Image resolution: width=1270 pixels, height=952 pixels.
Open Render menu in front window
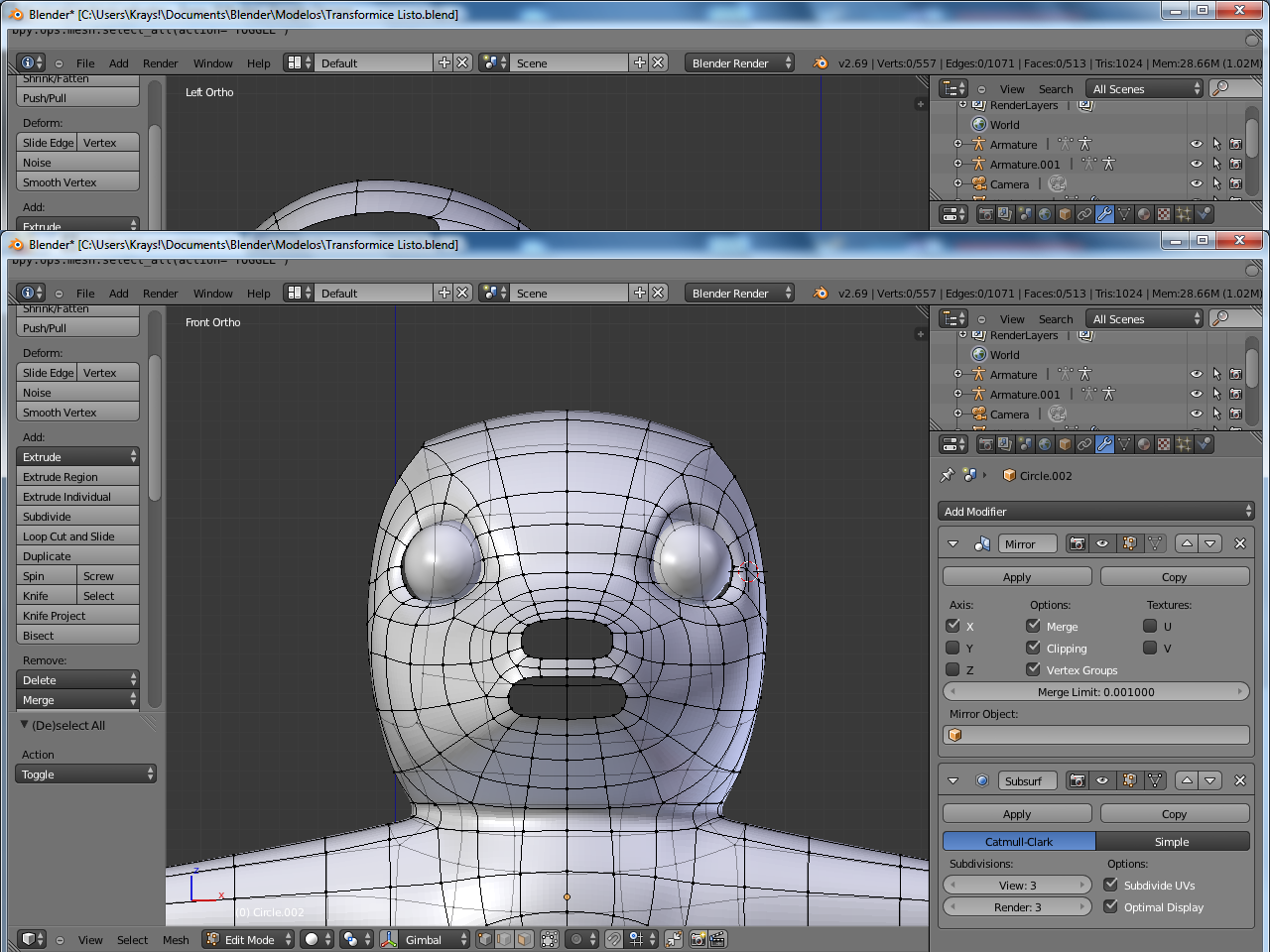(x=160, y=294)
